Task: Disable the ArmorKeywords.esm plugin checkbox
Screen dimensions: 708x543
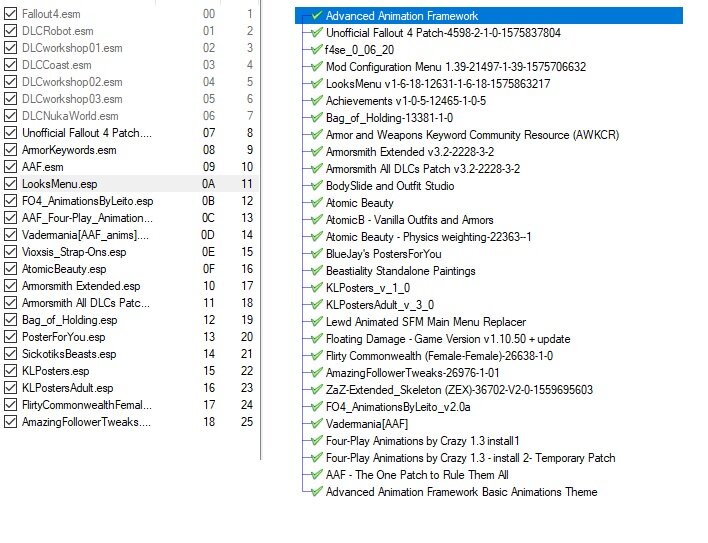Action: (x=10, y=150)
